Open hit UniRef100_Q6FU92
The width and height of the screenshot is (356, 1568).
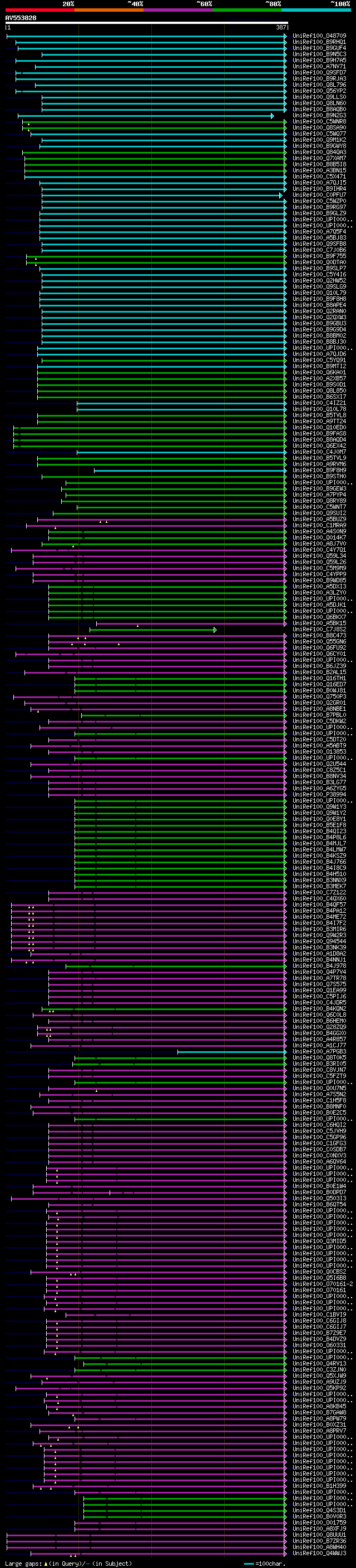point(319,647)
